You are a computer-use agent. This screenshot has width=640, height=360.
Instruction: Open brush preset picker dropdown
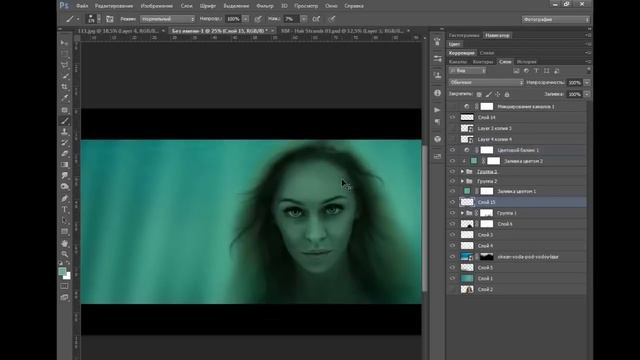click(x=99, y=19)
